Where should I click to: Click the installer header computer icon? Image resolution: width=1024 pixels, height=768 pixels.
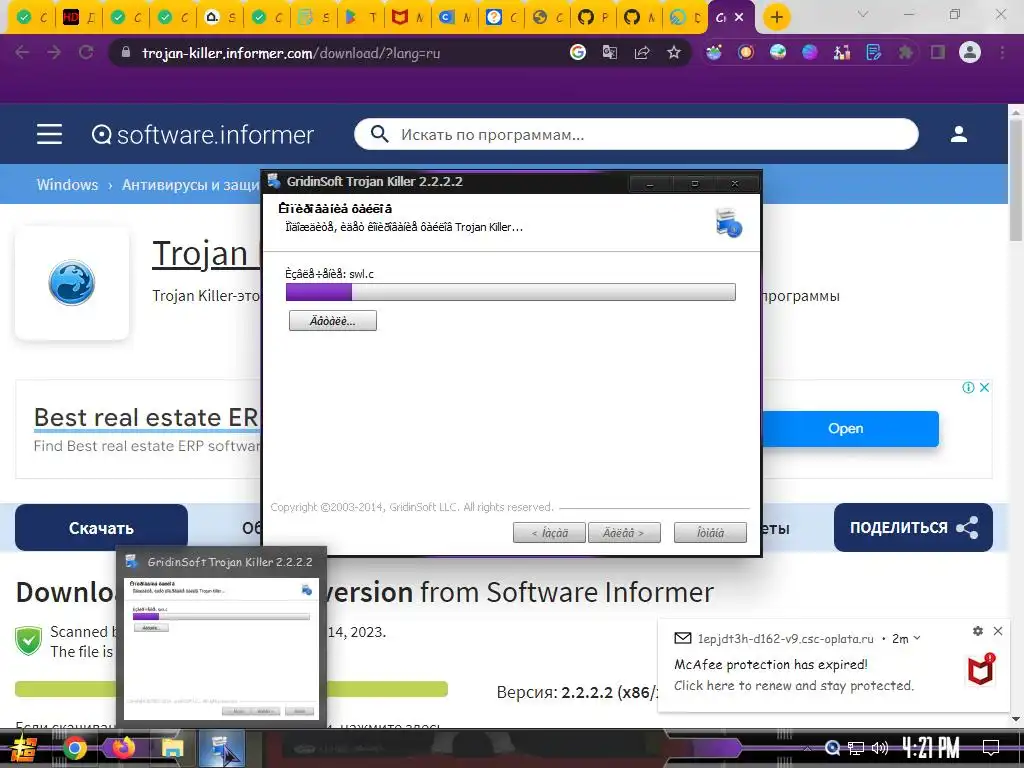click(728, 223)
